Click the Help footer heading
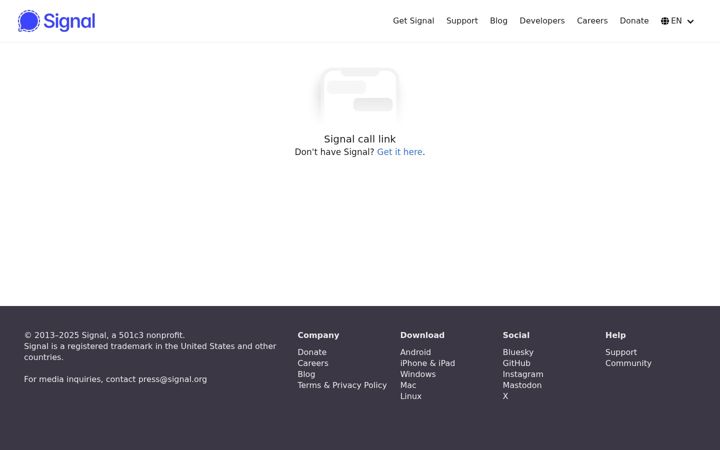This screenshot has width=720, height=450. 615,335
